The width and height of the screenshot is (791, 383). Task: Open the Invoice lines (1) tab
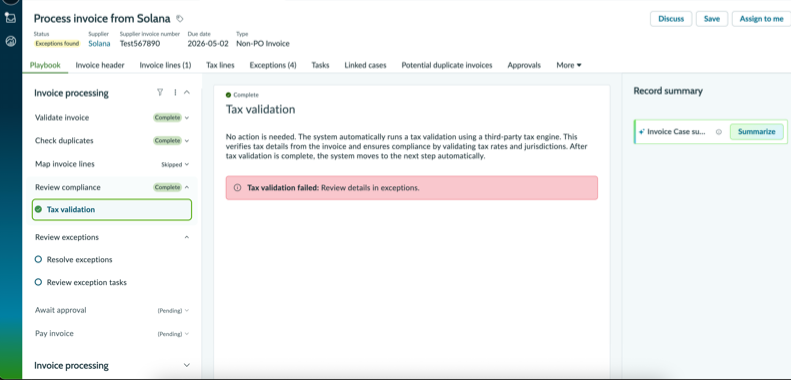(x=165, y=65)
